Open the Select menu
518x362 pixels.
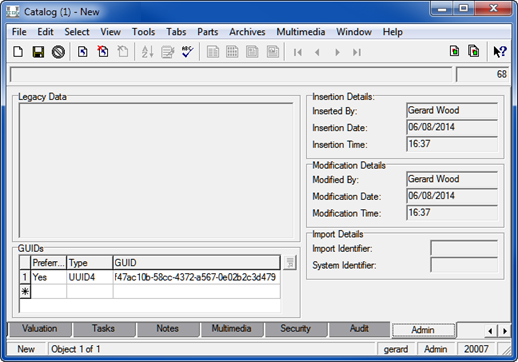click(x=77, y=32)
